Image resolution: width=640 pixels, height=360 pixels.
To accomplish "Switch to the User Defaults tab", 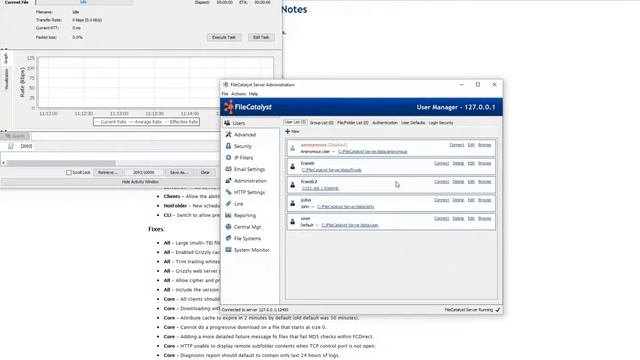I will [x=413, y=122].
